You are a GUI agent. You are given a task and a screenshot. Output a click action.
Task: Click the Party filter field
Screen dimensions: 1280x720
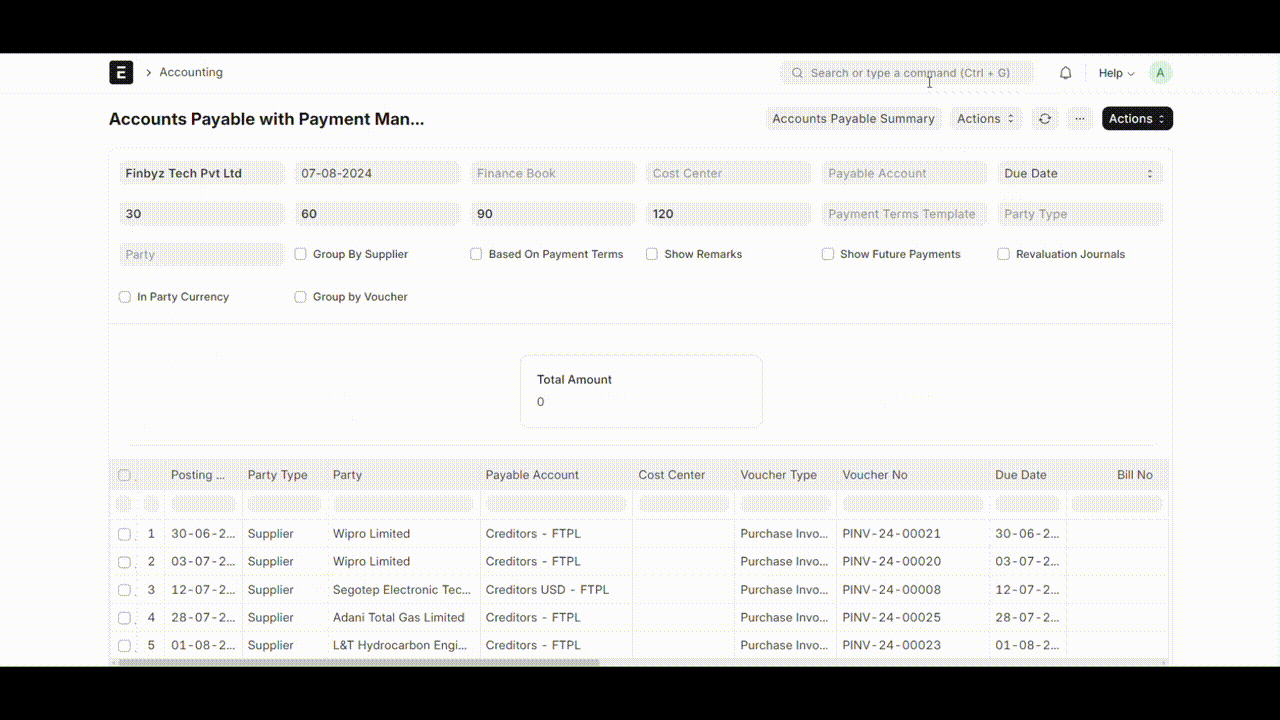coord(201,254)
